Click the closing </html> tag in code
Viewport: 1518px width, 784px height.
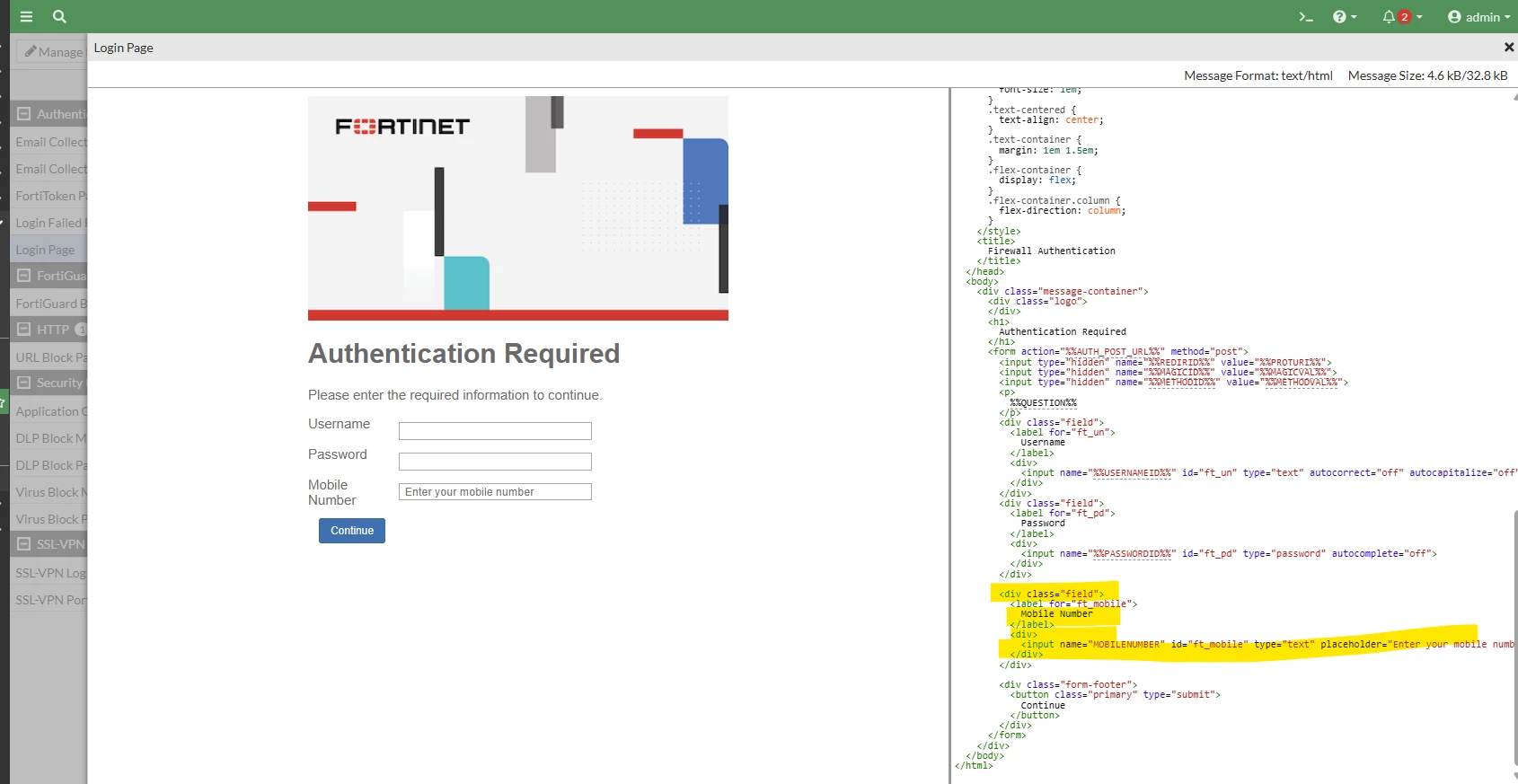974,766
